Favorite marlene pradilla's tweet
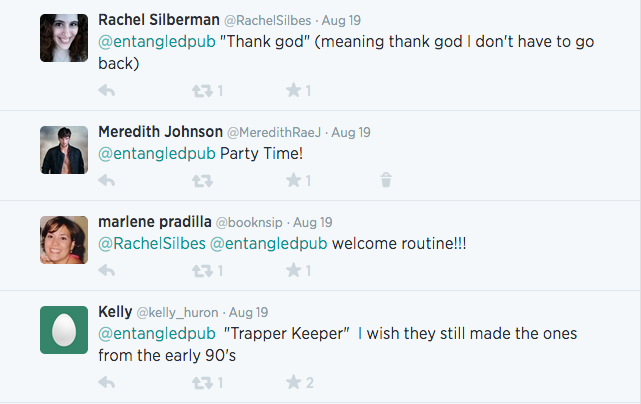641x404 pixels. [293, 271]
